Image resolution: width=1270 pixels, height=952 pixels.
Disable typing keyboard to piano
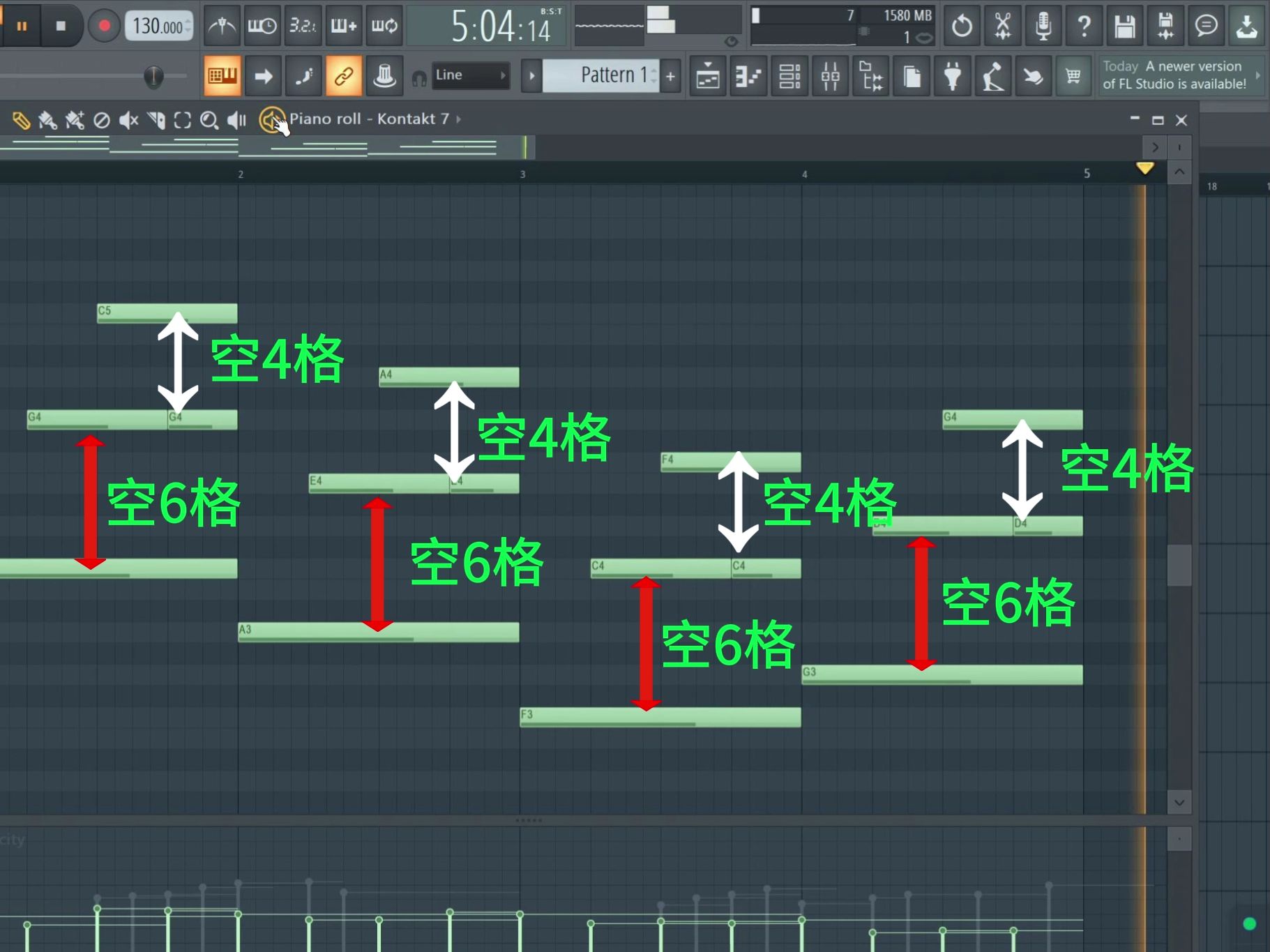222,75
